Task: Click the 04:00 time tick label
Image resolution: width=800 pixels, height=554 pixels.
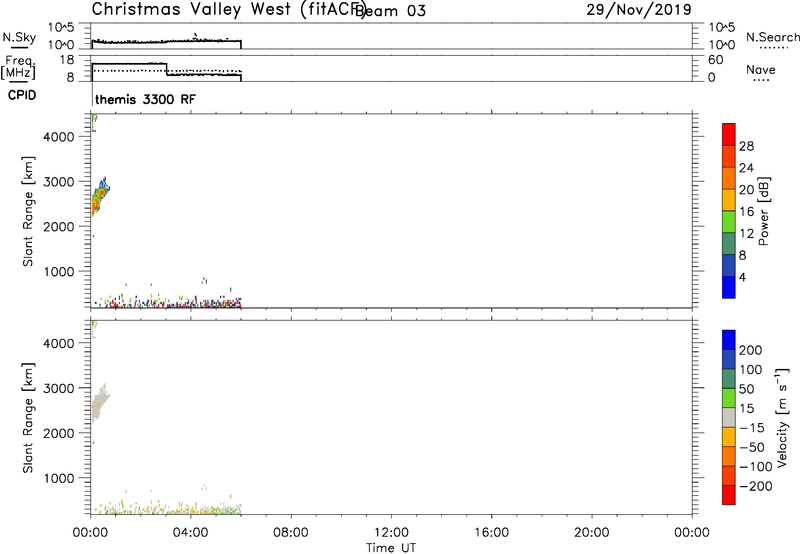Action: pos(190,533)
